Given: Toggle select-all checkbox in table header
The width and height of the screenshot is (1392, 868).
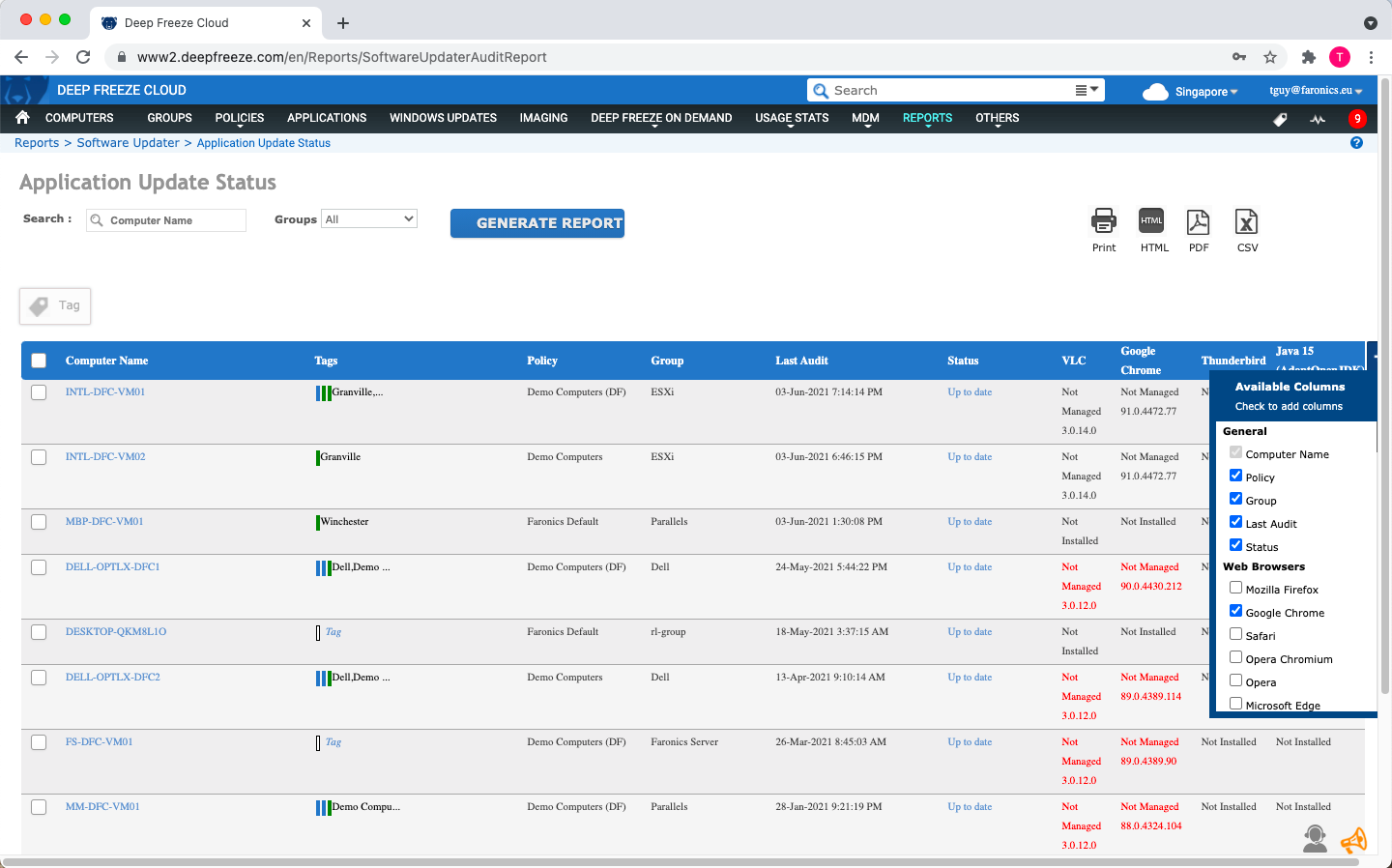Looking at the screenshot, I should [39, 361].
